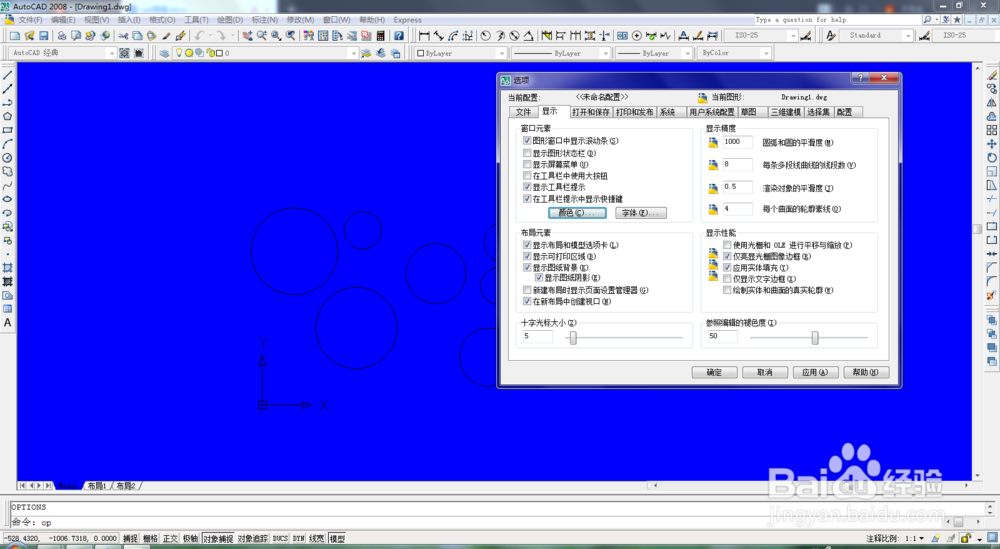Click the 十字光标大小 slider handle
The height and width of the screenshot is (549, 1000).
(573, 338)
